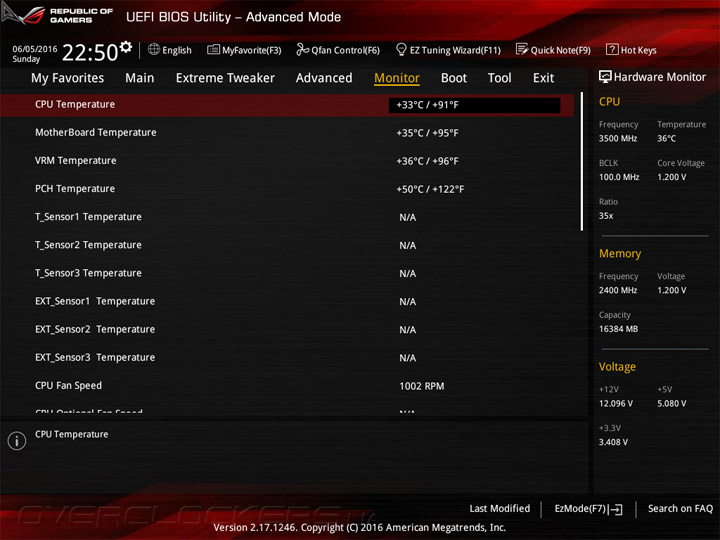Open Quick Note(F9)
Screen dimensions: 720x540
pyautogui.click(x=553, y=50)
